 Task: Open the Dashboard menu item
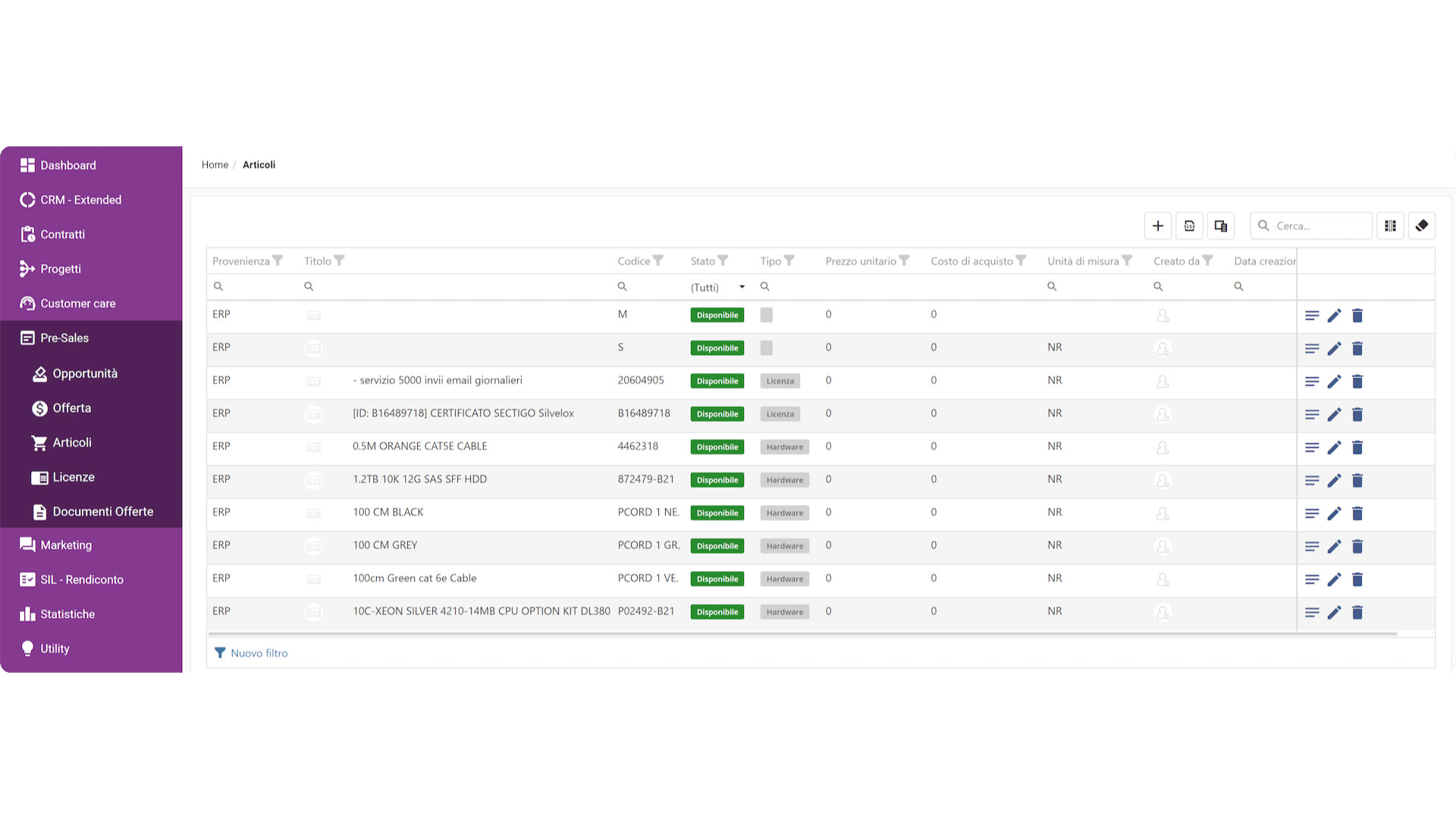pos(91,165)
